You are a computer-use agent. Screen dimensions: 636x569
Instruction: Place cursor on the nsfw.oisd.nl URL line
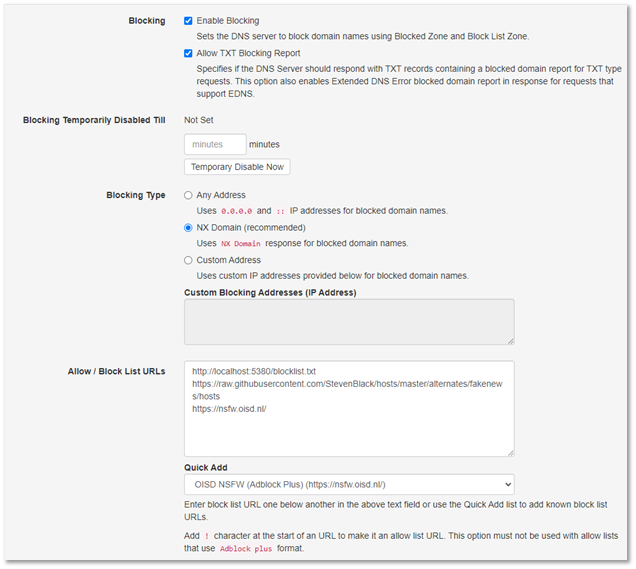(229, 408)
